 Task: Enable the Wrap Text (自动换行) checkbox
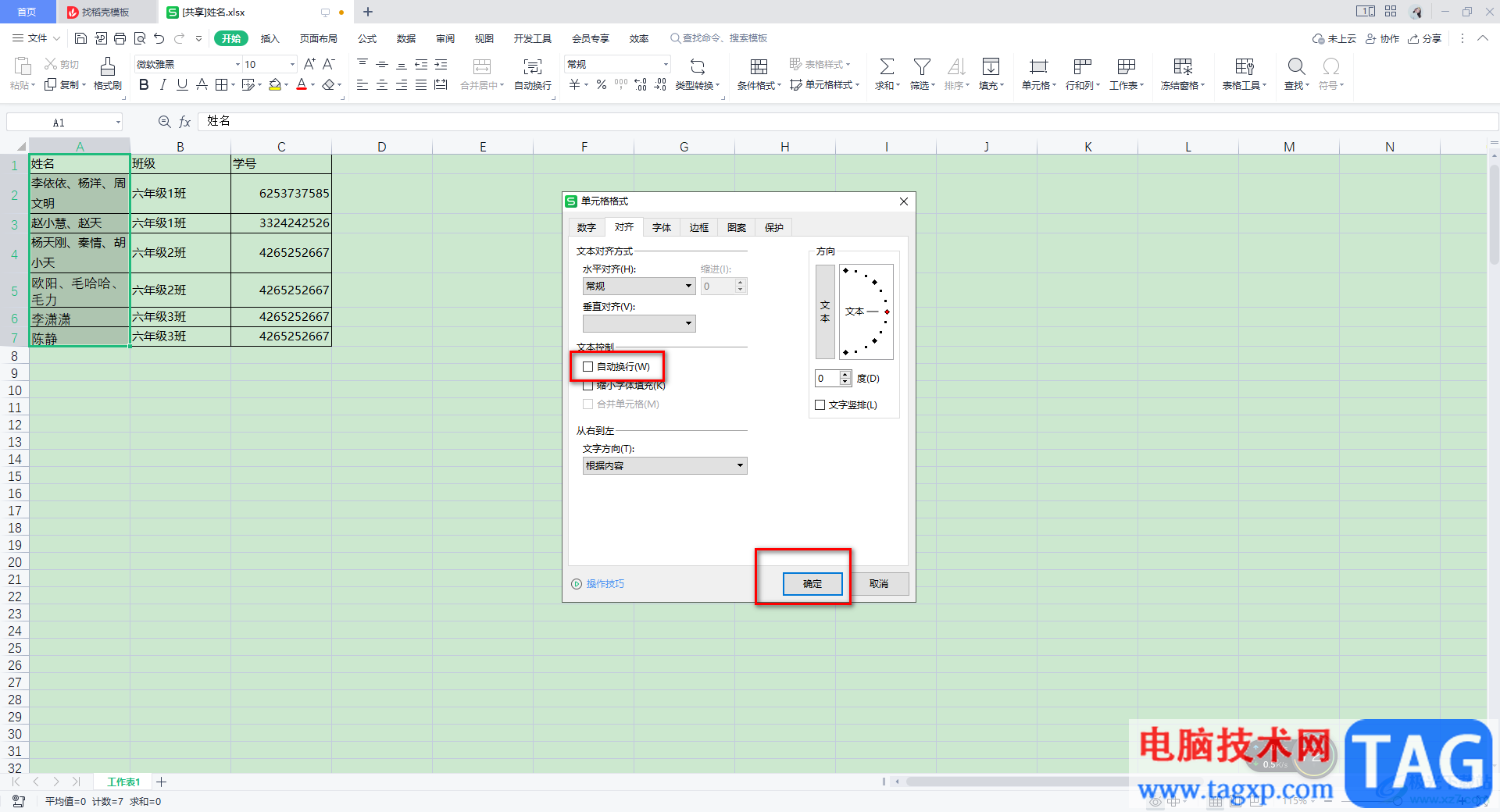587,367
